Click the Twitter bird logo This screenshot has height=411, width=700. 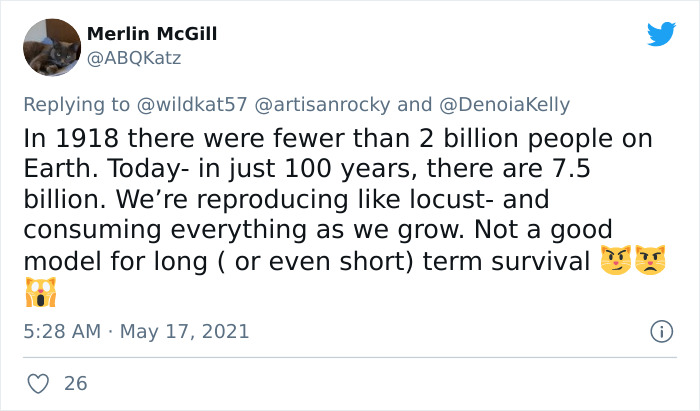point(661,34)
